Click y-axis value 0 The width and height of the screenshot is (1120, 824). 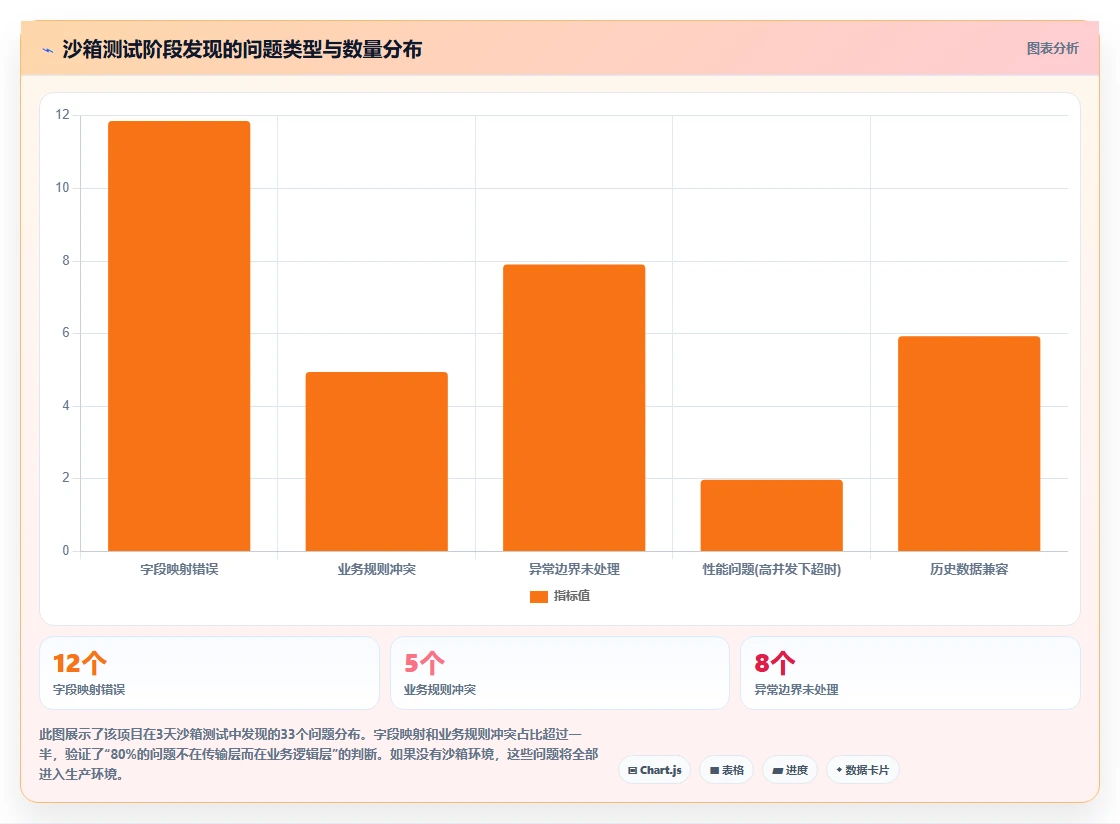pyautogui.click(x=66, y=551)
